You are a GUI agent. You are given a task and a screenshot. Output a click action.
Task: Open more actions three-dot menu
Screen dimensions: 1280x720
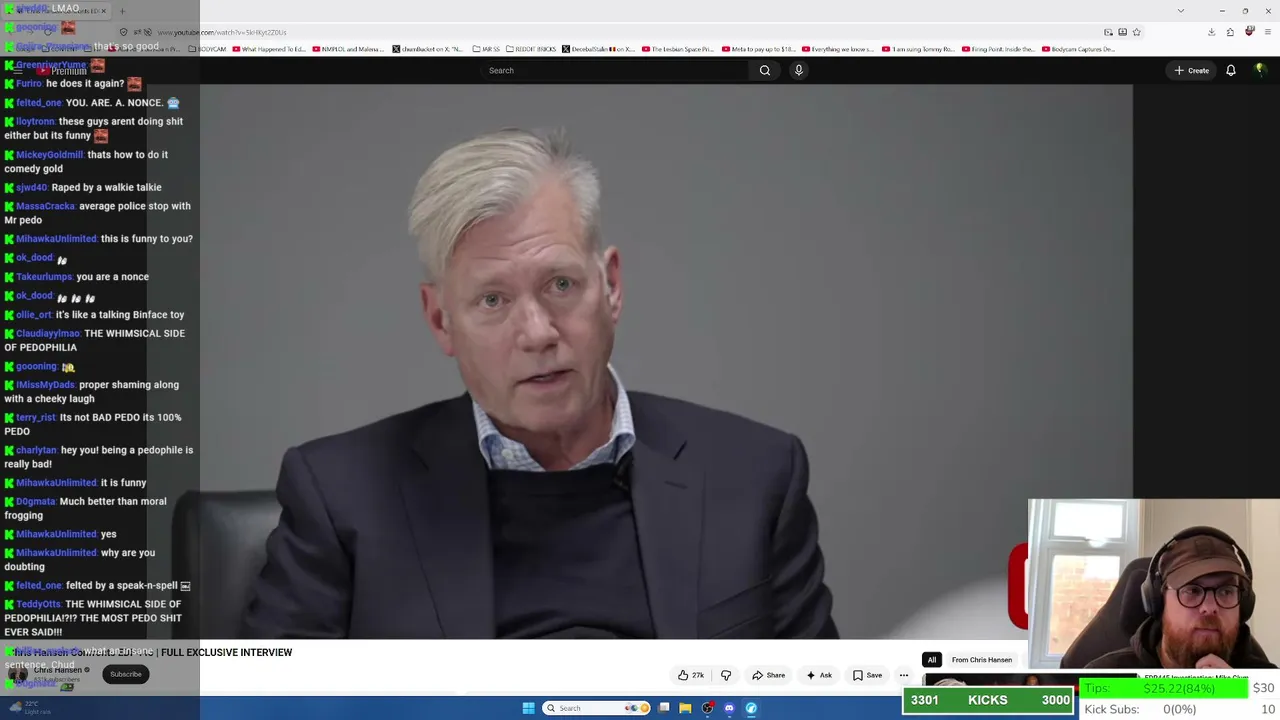[904, 675]
